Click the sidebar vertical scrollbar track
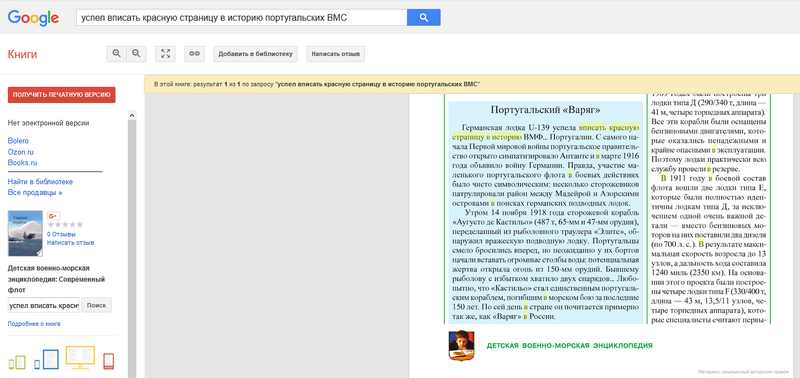This screenshot has height=378, width=800. tap(132, 249)
